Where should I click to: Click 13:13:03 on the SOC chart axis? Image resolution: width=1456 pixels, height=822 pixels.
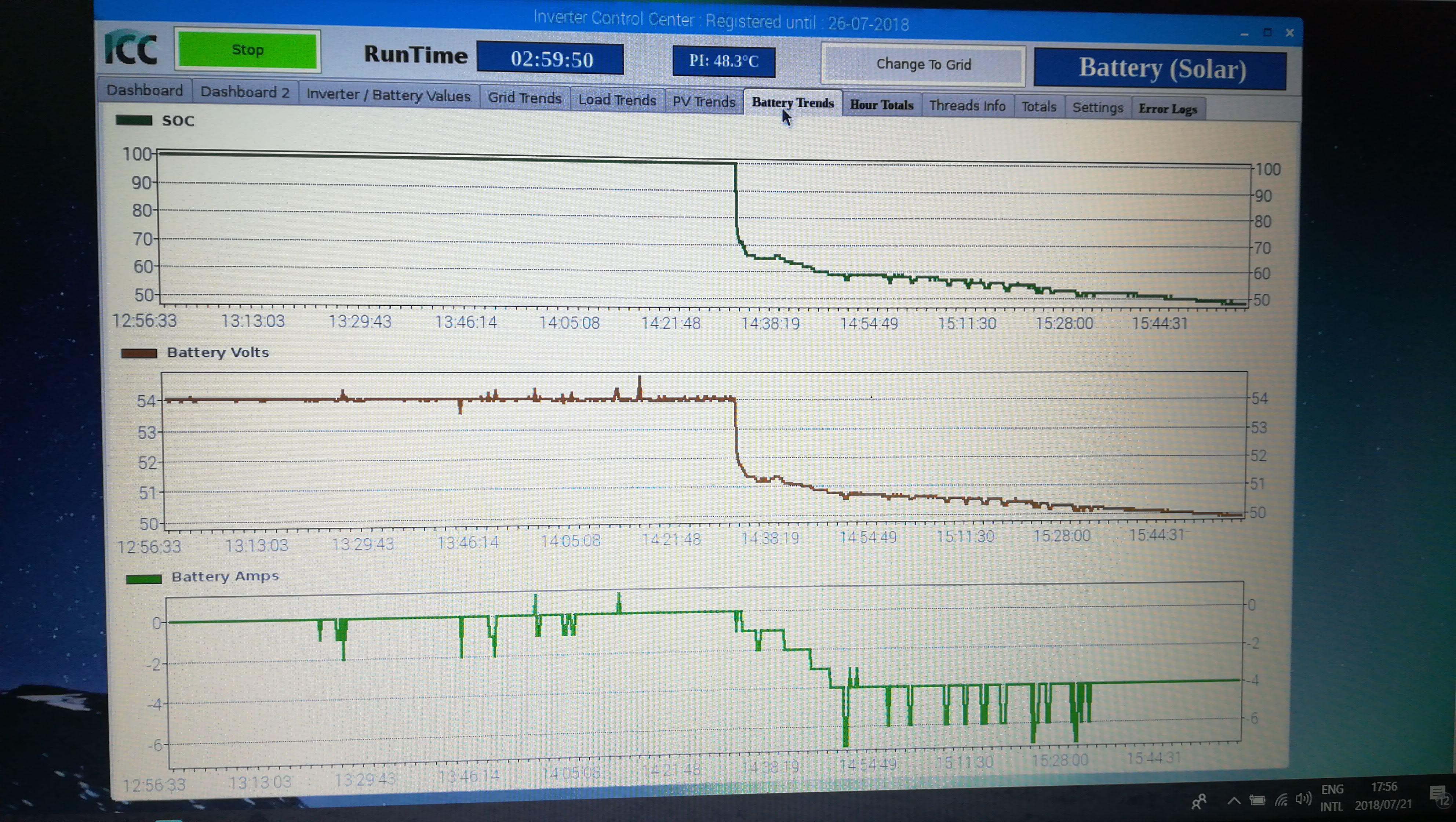pyautogui.click(x=253, y=322)
